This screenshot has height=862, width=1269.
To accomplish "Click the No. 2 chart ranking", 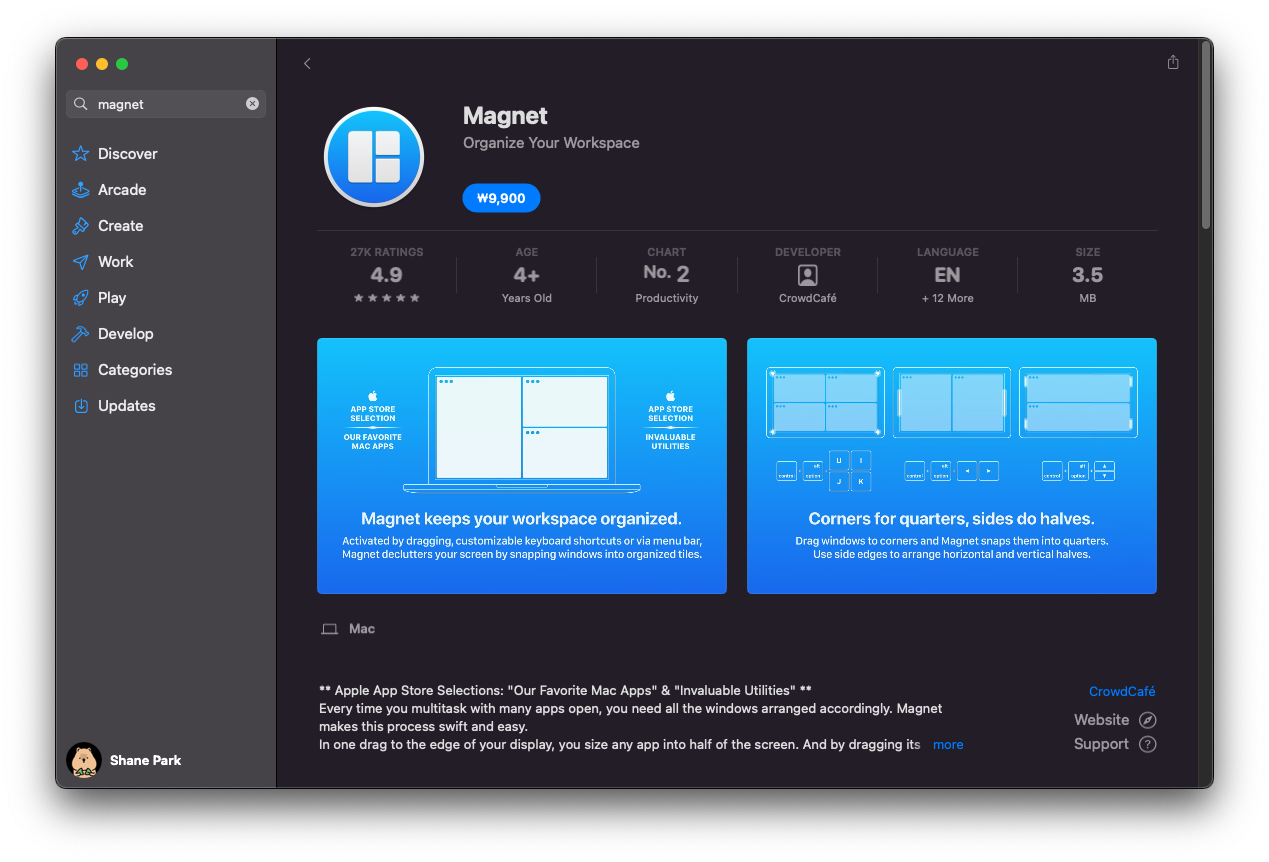I will (667, 273).
